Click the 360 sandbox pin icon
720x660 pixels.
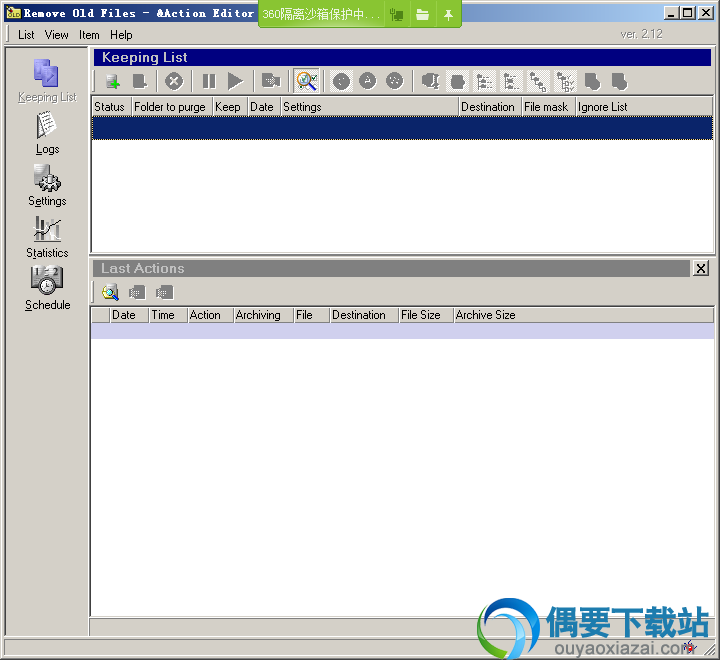point(448,14)
